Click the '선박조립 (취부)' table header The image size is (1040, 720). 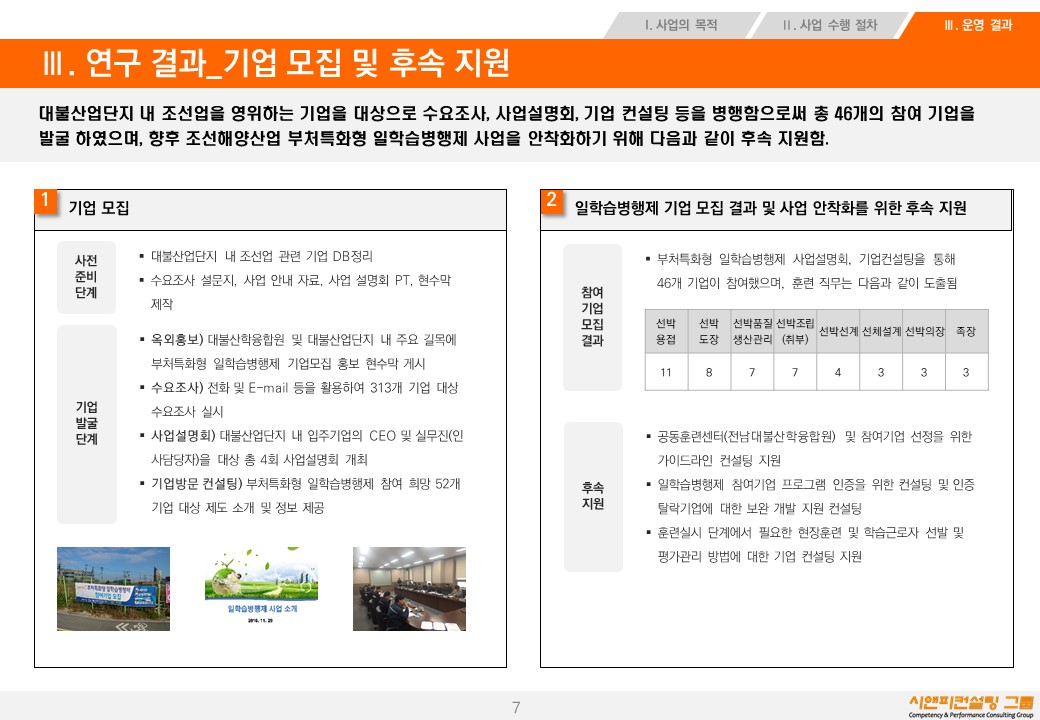[x=795, y=331]
